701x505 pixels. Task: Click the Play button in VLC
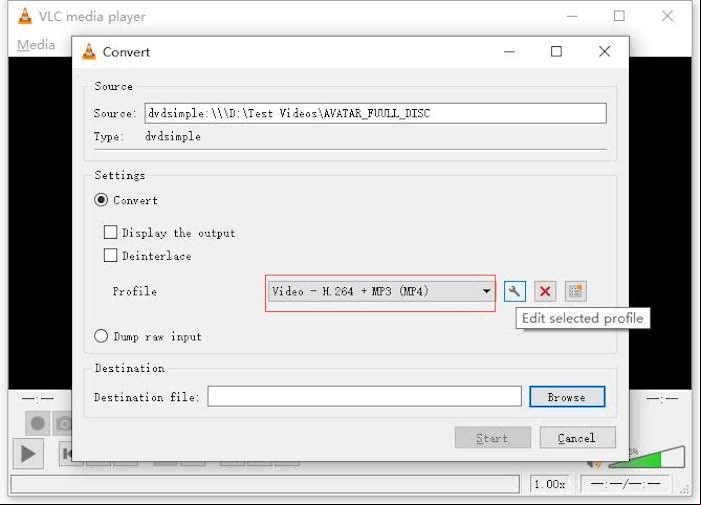(28, 454)
